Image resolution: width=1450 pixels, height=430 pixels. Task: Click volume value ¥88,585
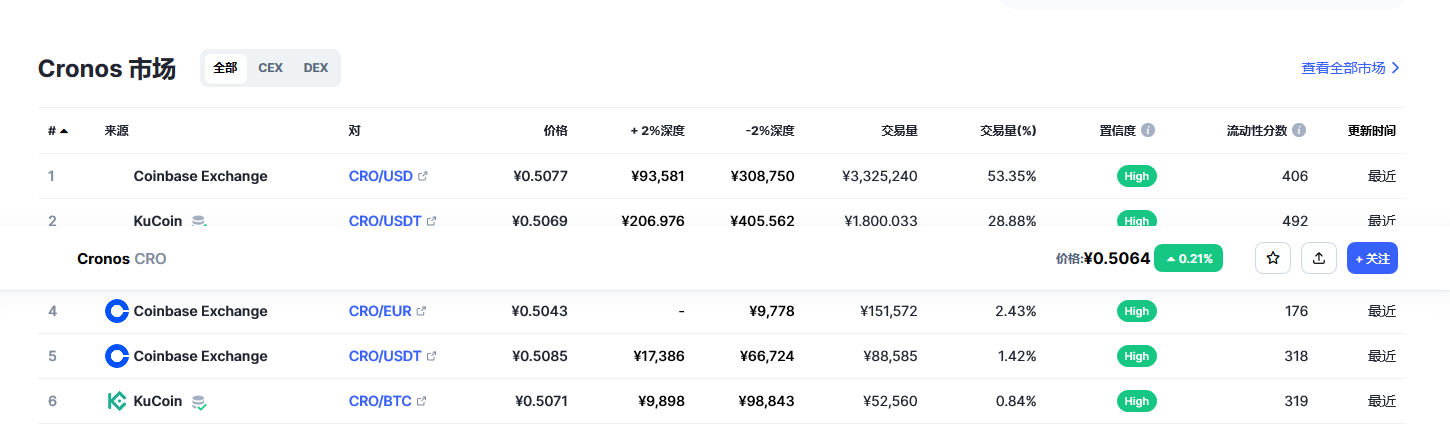890,356
